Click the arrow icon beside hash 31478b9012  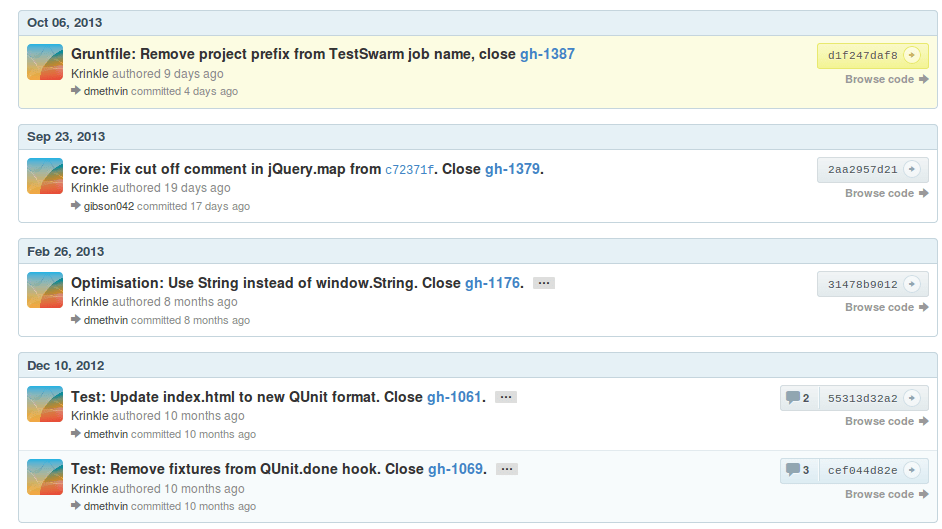click(912, 284)
